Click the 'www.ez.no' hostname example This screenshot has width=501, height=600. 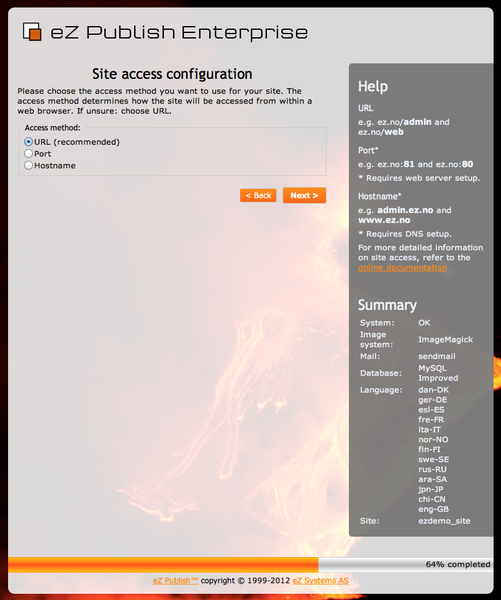click(x=384, y=220)
